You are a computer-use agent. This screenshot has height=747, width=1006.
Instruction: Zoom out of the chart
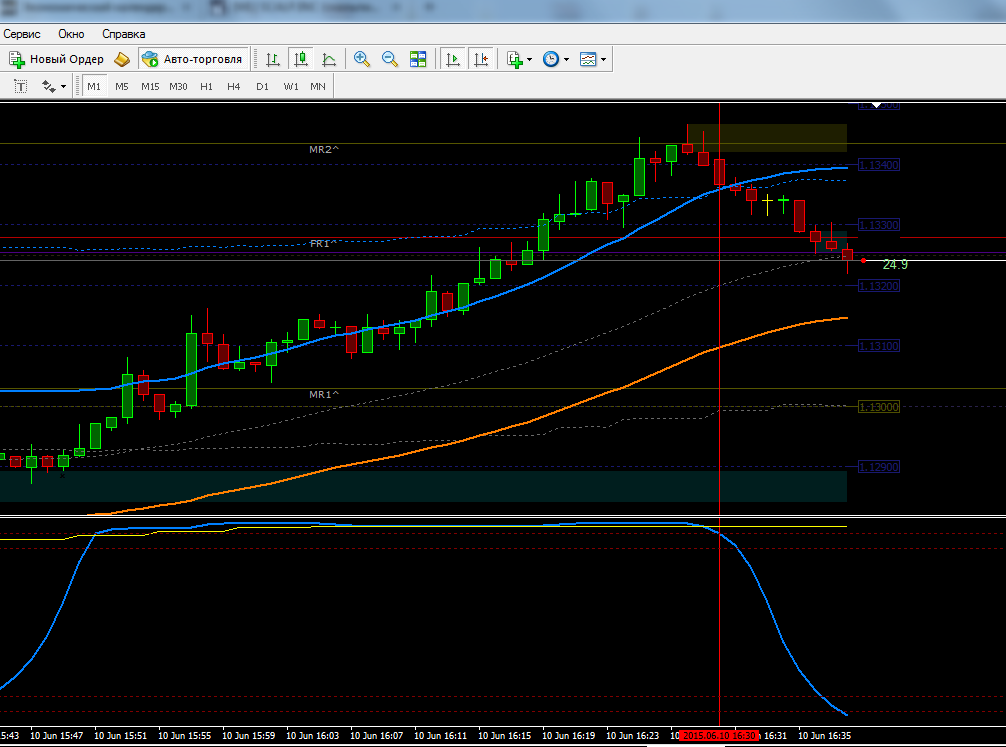389,59
